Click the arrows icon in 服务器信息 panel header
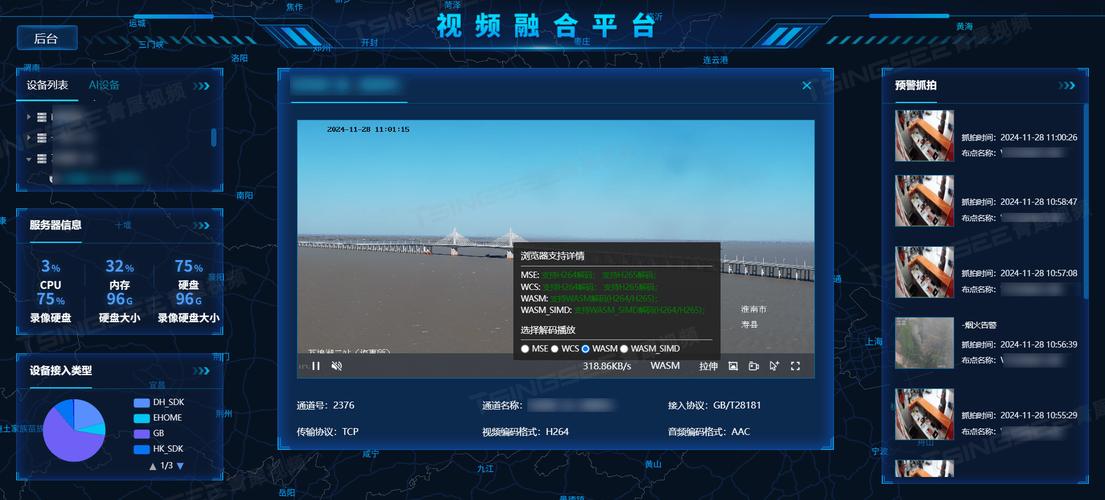This screenshot has height=500, width=1105. [202, 225]
